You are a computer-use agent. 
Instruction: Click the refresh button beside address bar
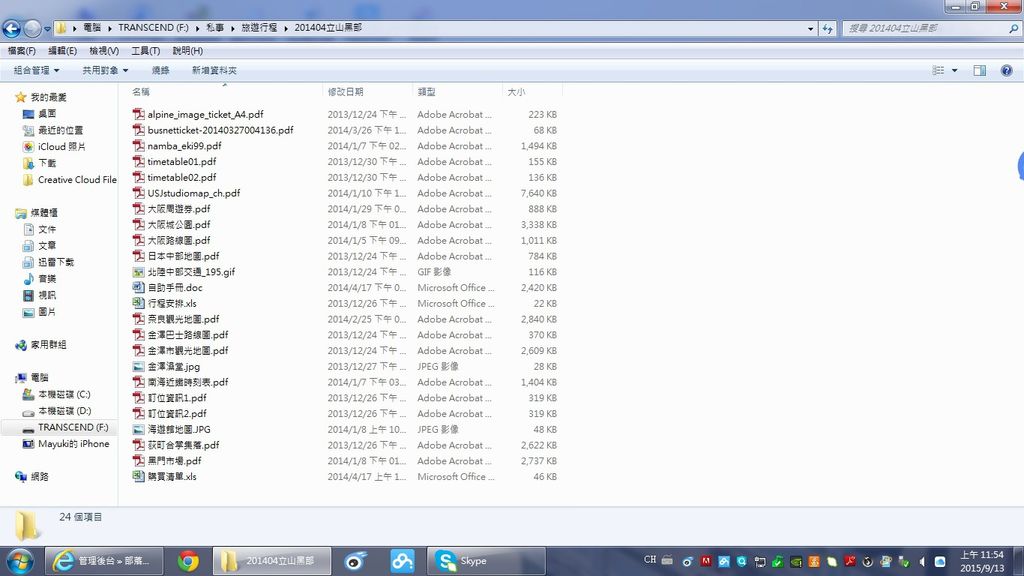(x=827, y=28)
